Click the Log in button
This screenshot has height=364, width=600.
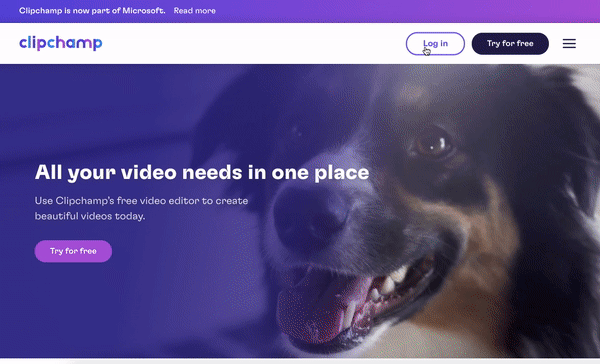click(435, 44)
